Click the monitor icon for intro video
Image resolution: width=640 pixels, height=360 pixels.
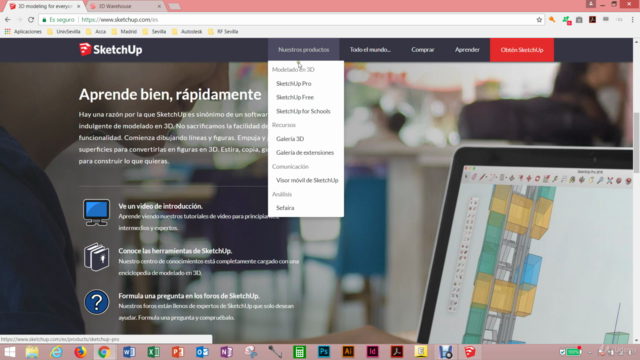pos(96,212)
